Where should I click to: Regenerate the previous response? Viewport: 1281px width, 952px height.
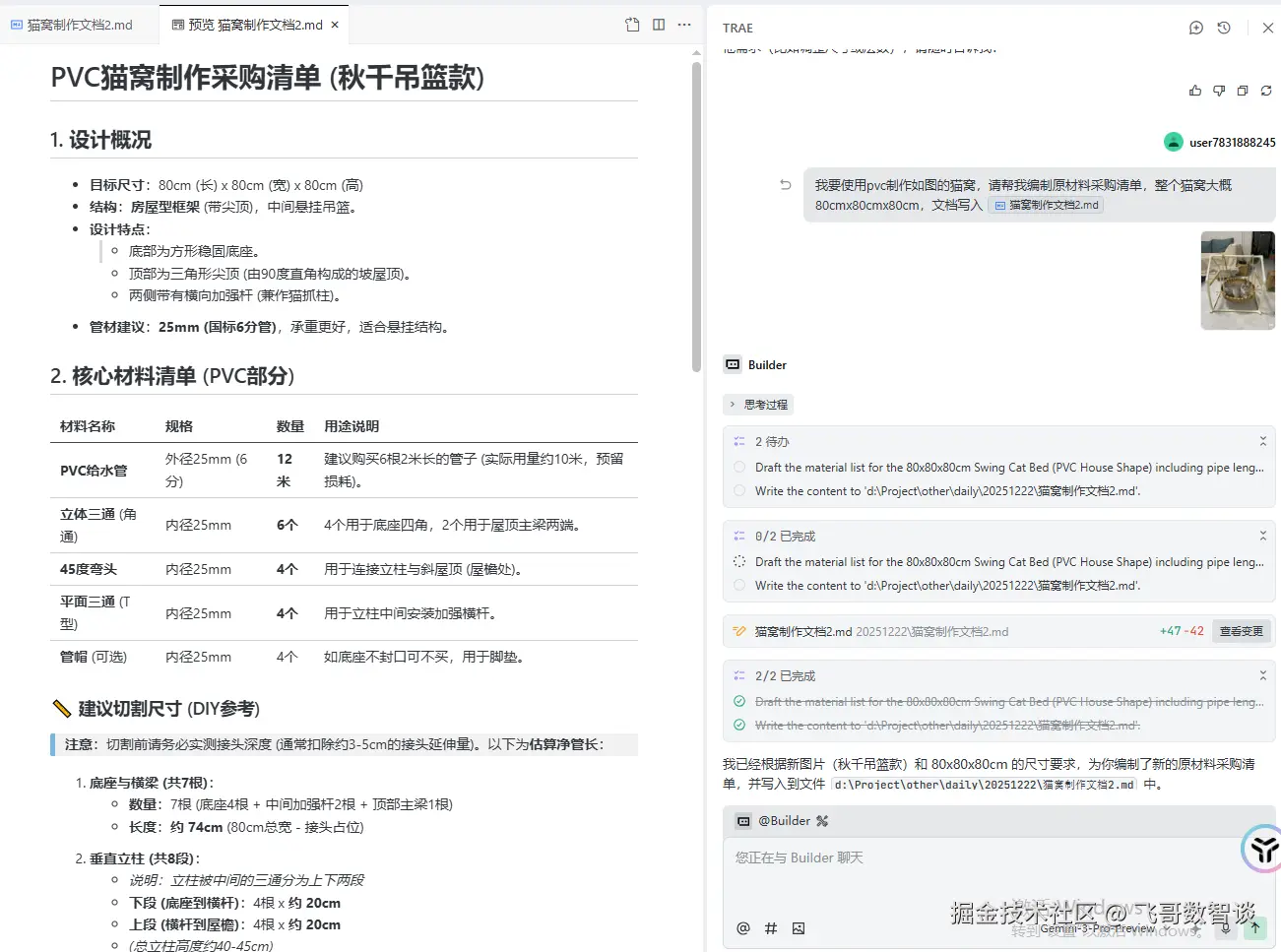tap(1266, 91)
